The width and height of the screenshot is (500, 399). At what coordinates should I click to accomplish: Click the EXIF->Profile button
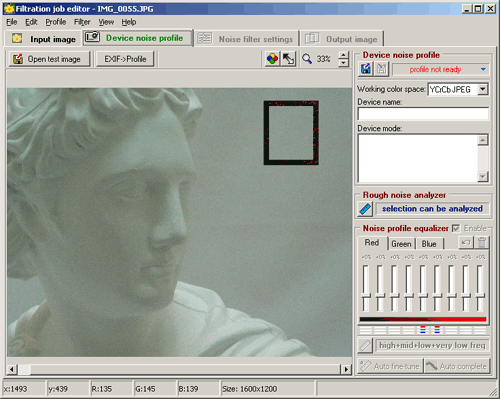coord(125,59)
